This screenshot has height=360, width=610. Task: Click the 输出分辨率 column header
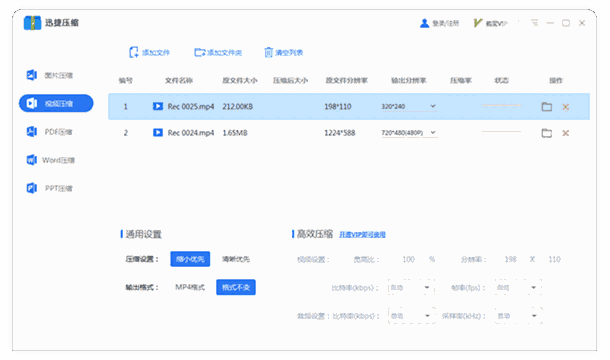click(x=409, y=81)
